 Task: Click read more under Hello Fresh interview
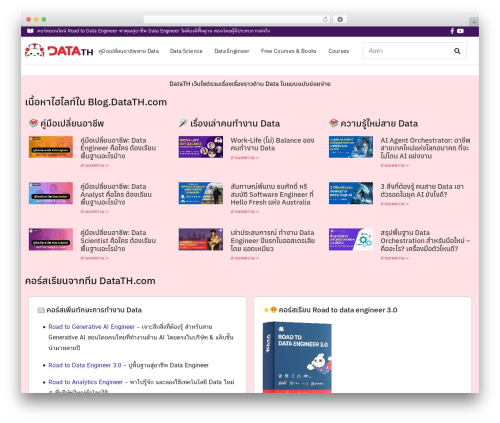click(x=244, y=212)
